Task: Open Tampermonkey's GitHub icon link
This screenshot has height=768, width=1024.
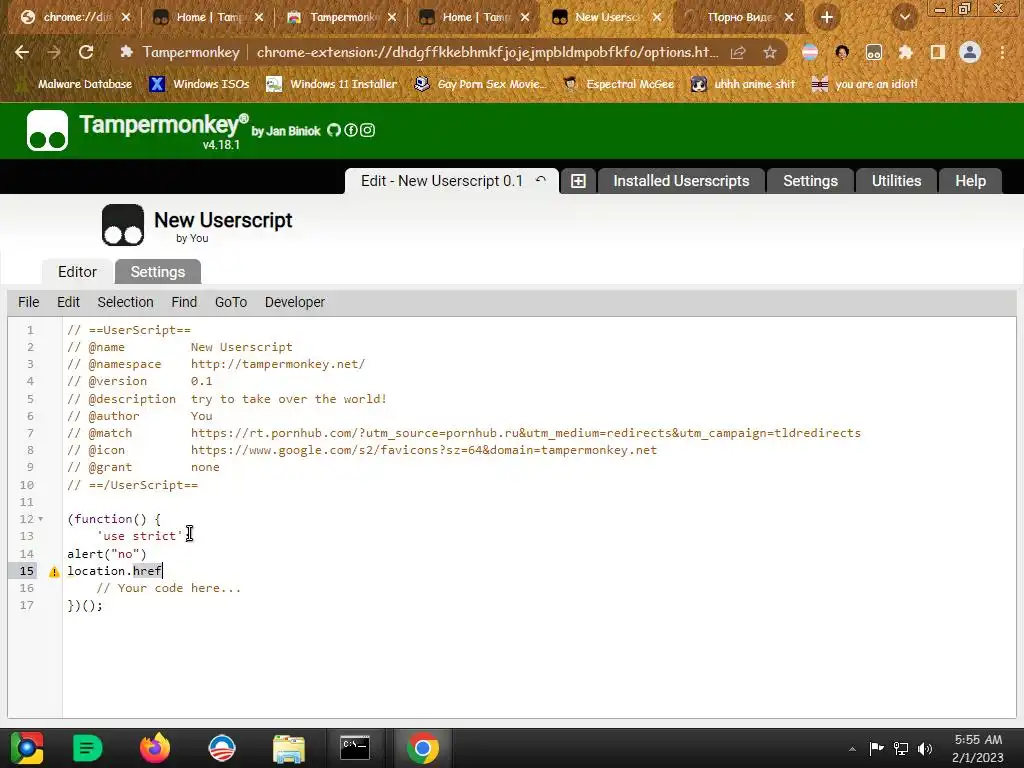Action: tap(334, 130)
